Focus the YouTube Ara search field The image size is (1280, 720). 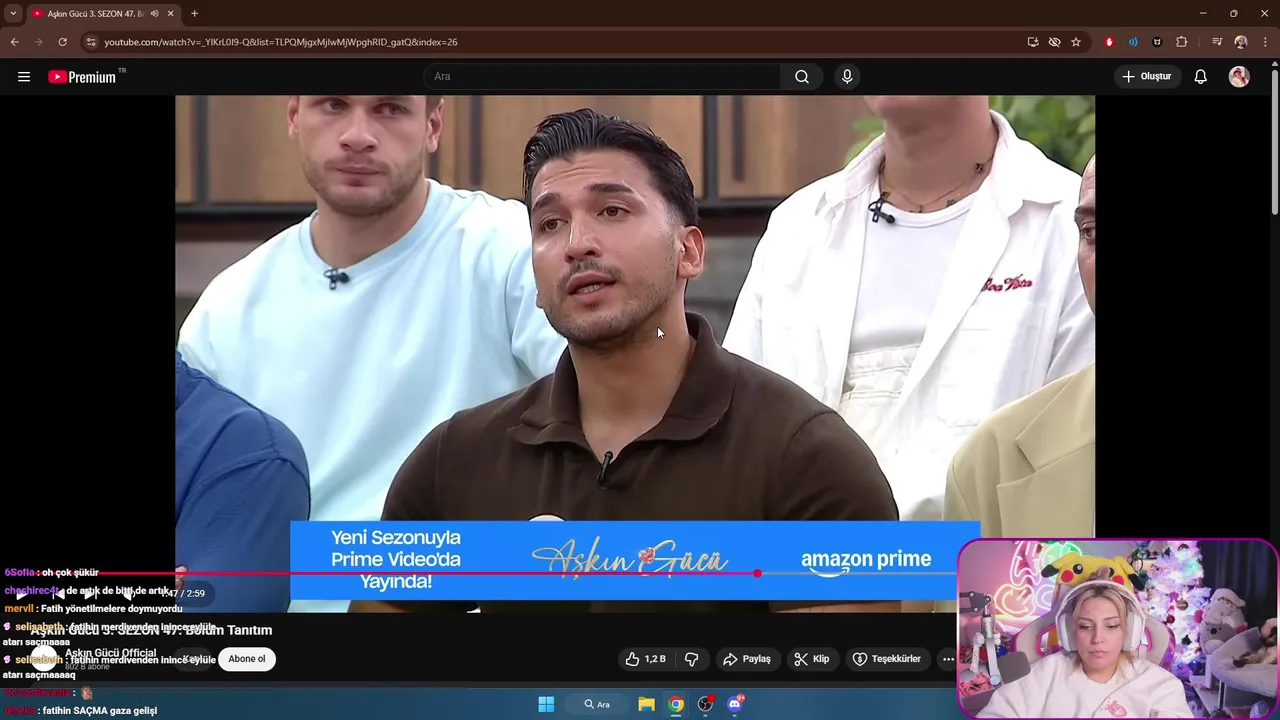(603, 77)
